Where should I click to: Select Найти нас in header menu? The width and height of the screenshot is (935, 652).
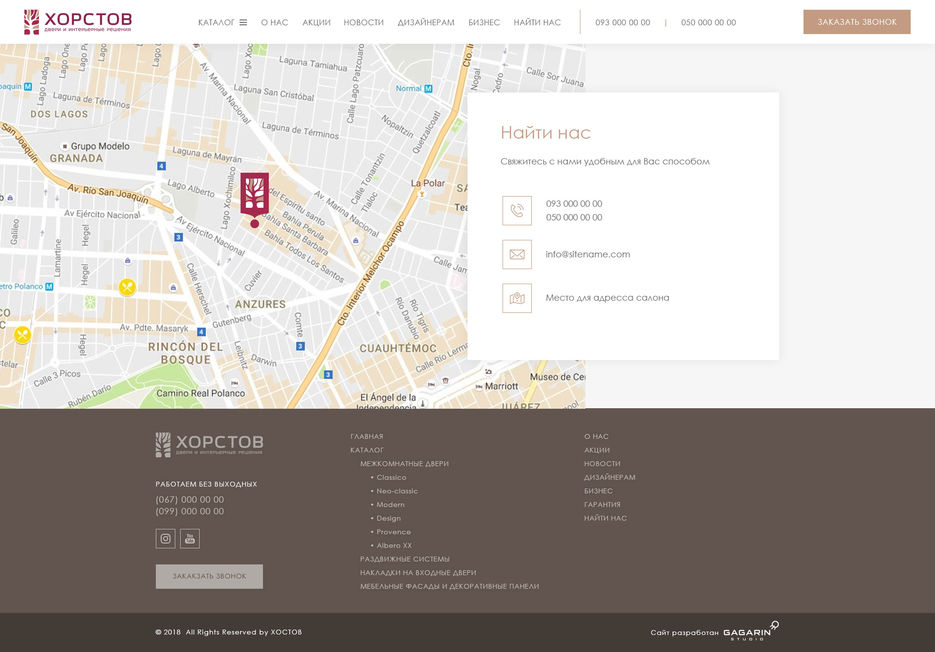(x=537, y=22)
